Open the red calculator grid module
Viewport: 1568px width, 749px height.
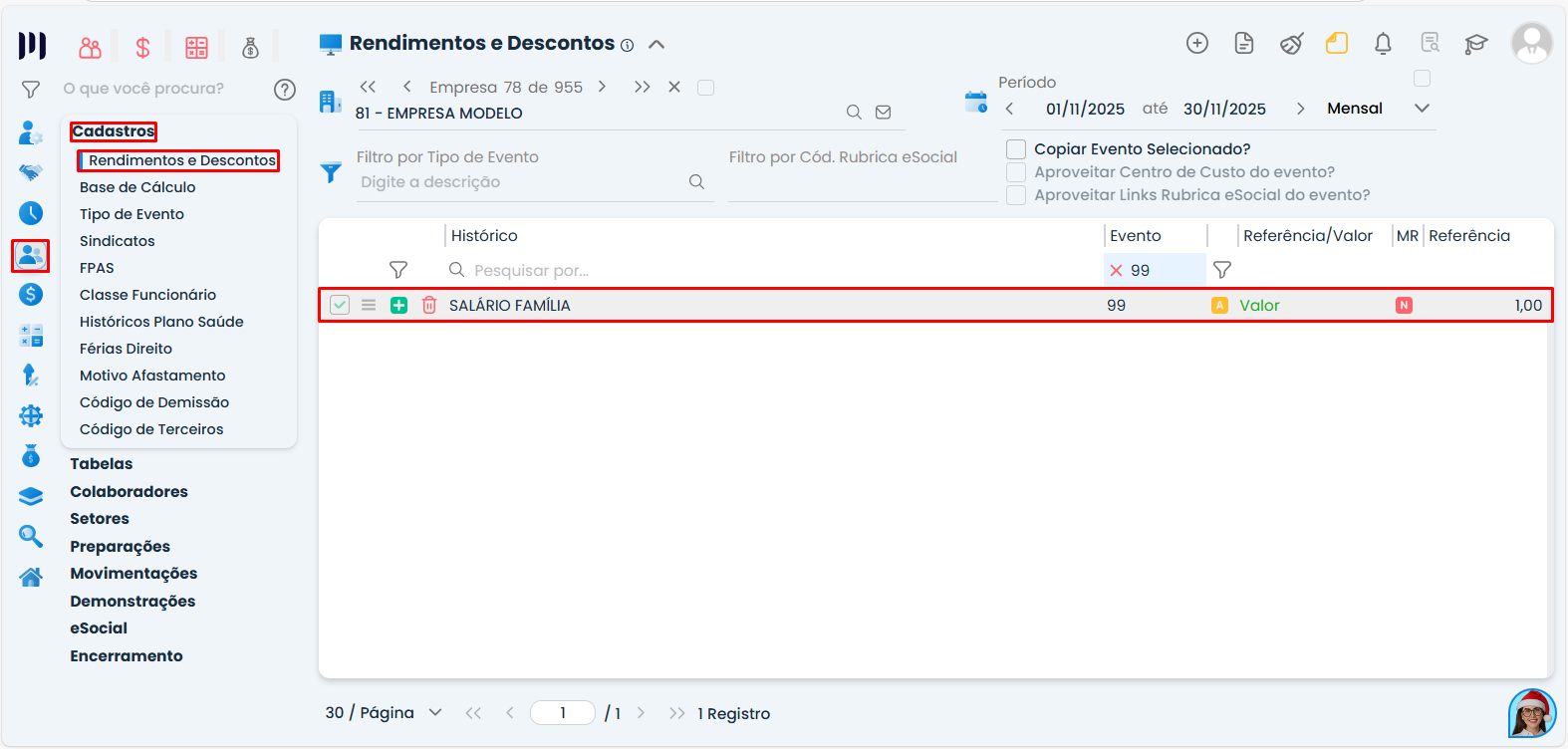[197, 47]
